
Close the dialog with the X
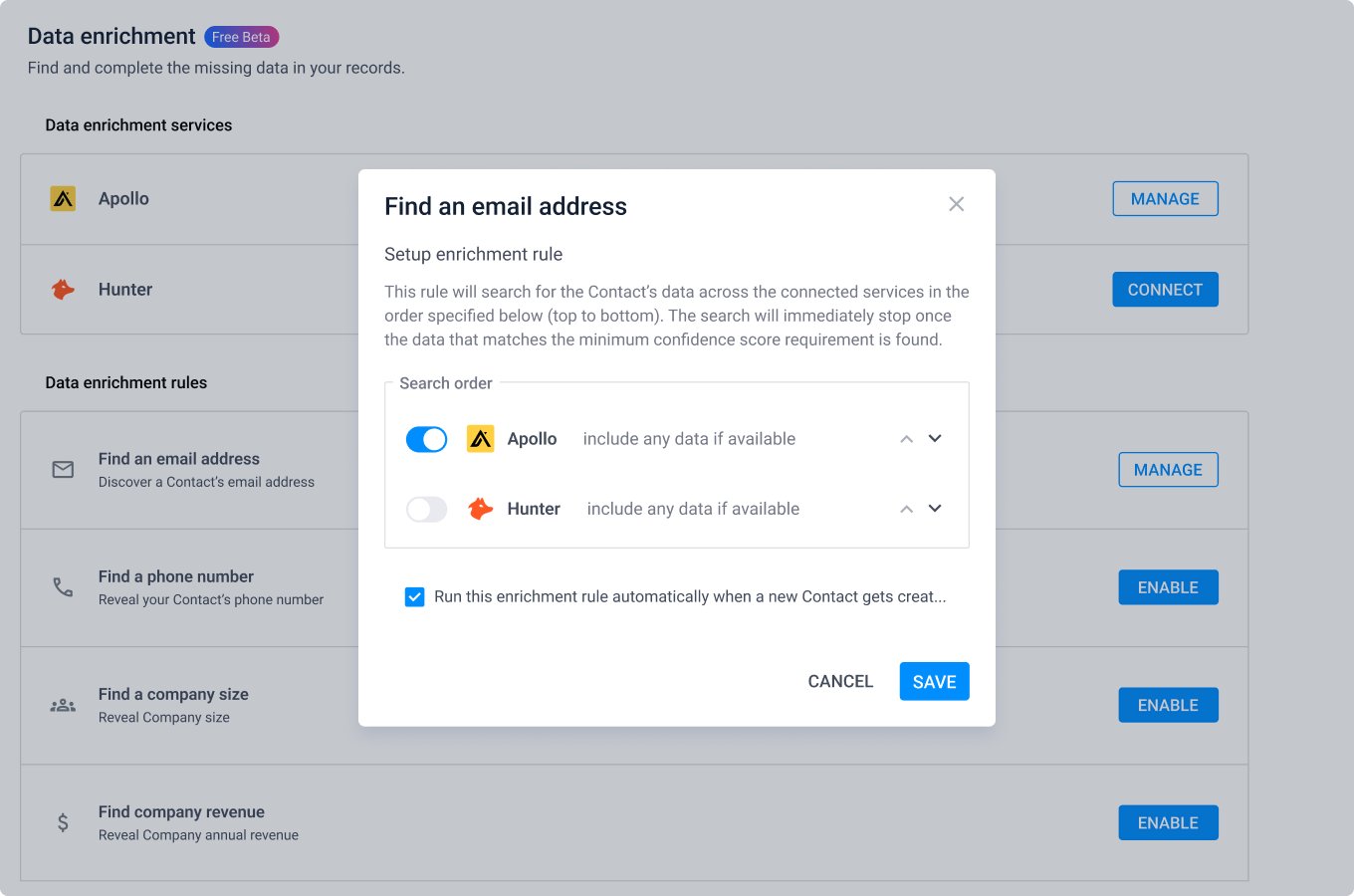[x=956, y=204]
